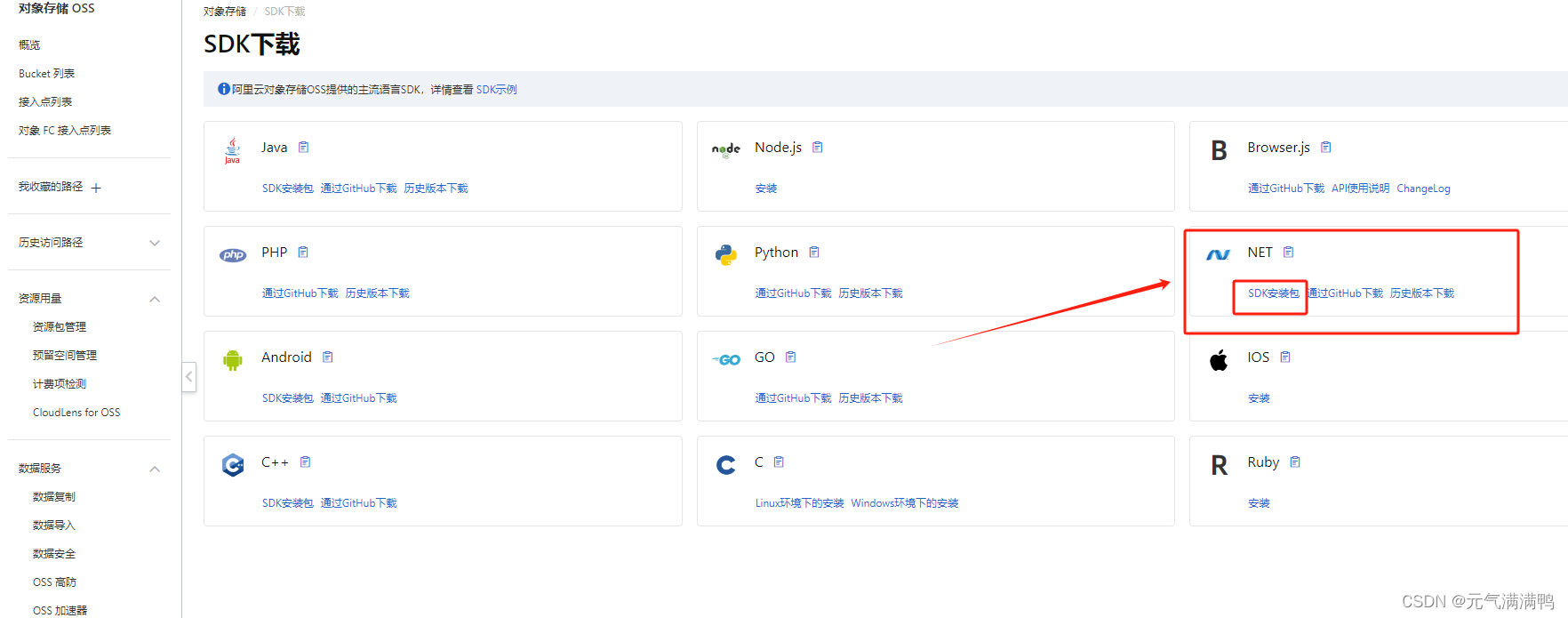Screen dimensions: 1568x618
Task: Open Browser.js ChangeLog link
Action: [1423, 189]
